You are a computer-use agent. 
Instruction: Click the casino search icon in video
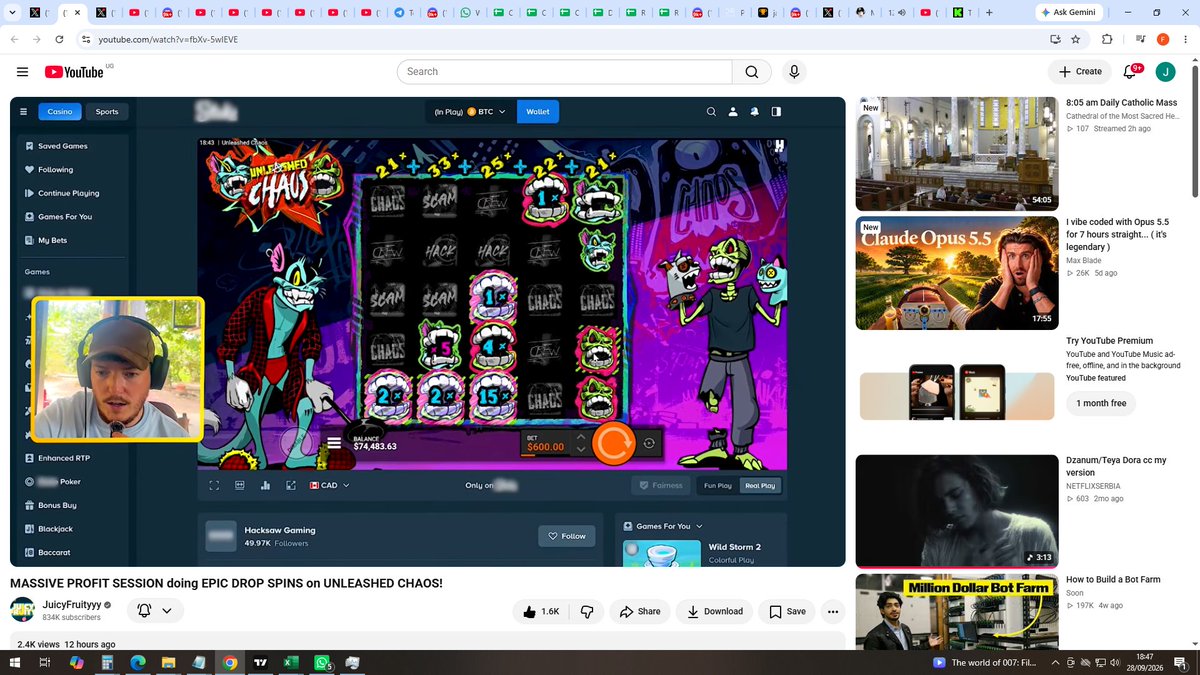click(x=711, y=112)
